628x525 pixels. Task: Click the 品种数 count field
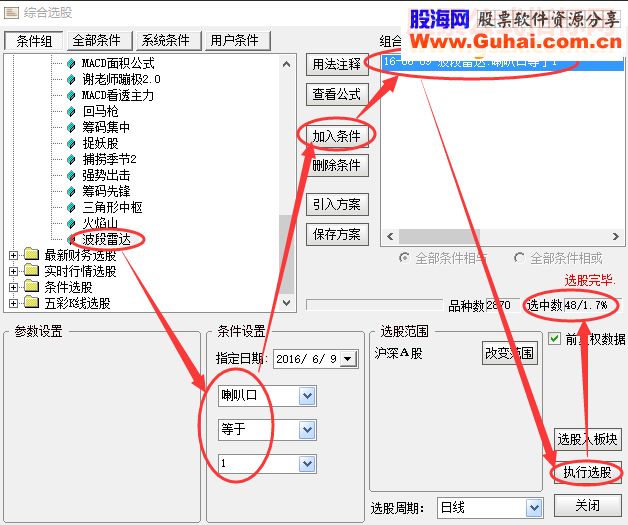503,305
